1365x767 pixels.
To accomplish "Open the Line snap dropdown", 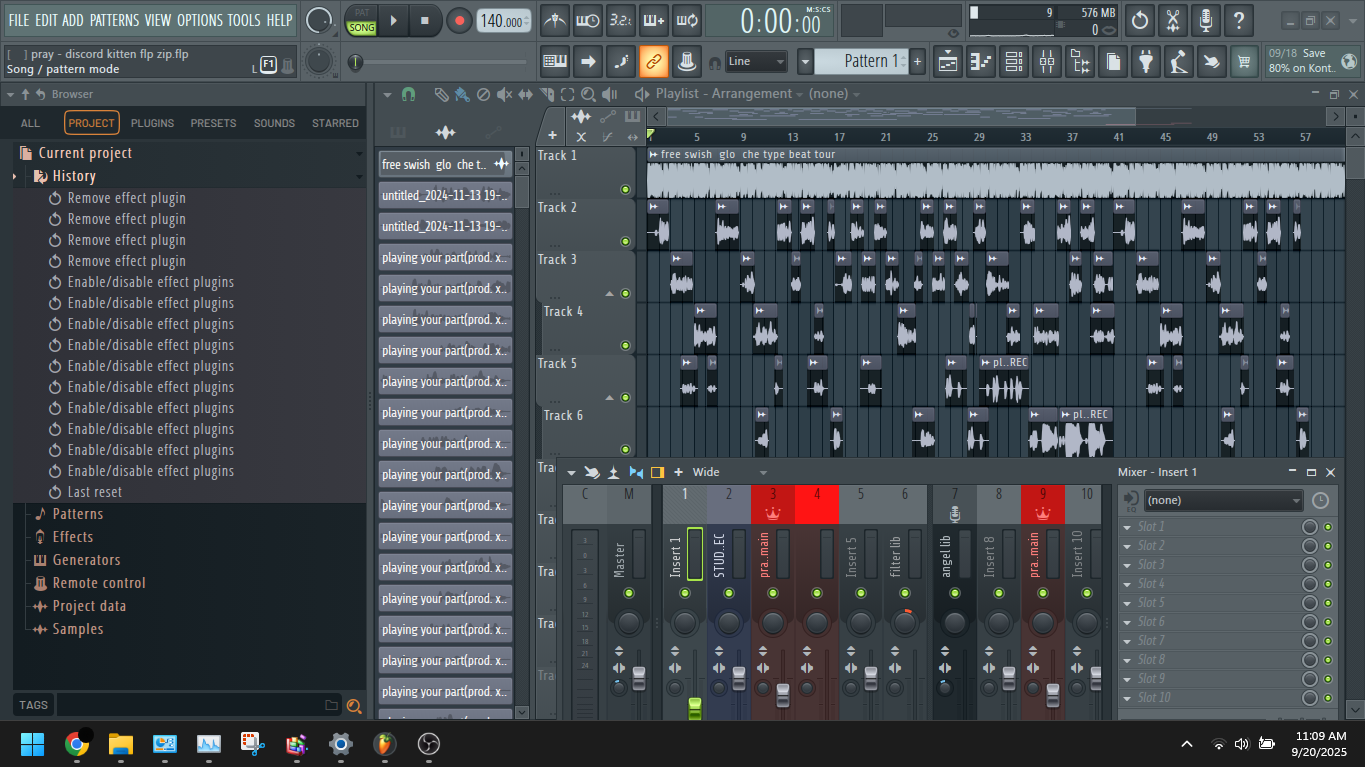I will [x=755, y=62].
